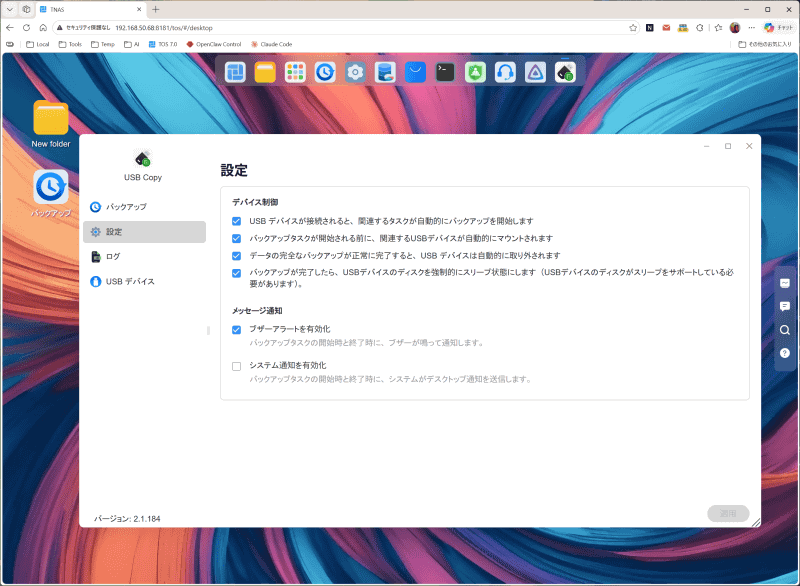Open a new browser tab
Image resolution: width=800 pixels, height=586 pixels.
[156, 9]
